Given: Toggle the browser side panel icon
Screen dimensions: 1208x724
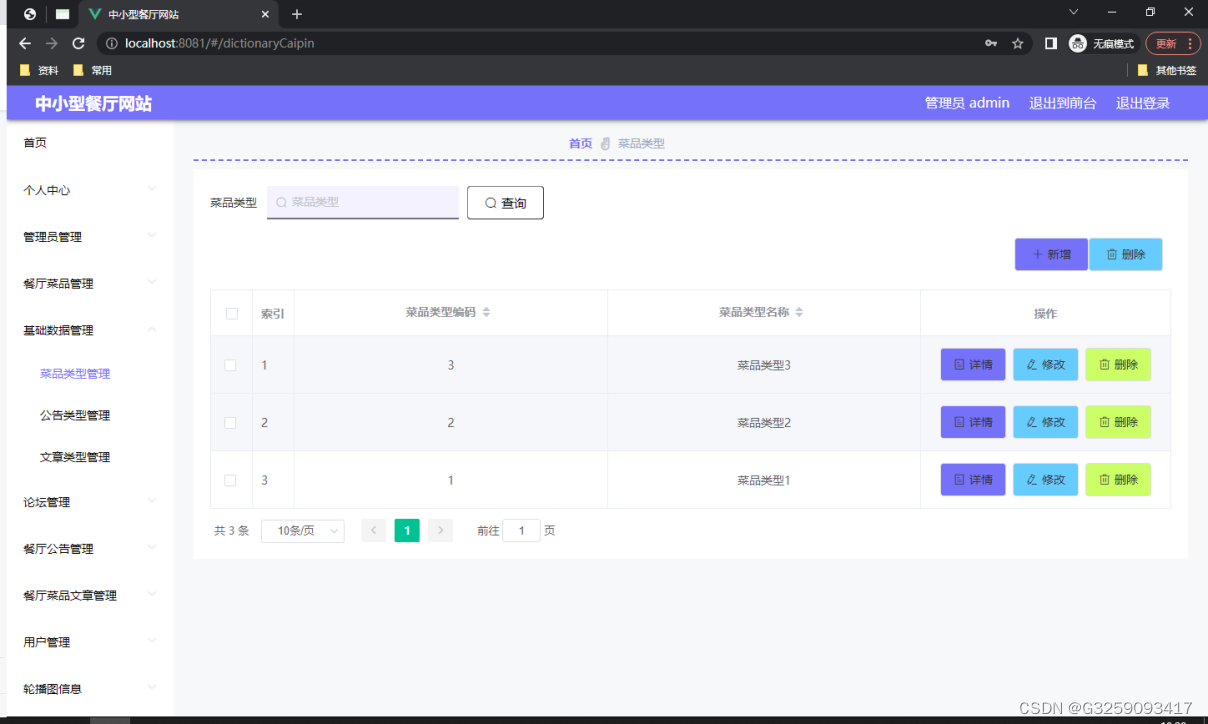Looking at the screenshot, I should click(1051, 44).
